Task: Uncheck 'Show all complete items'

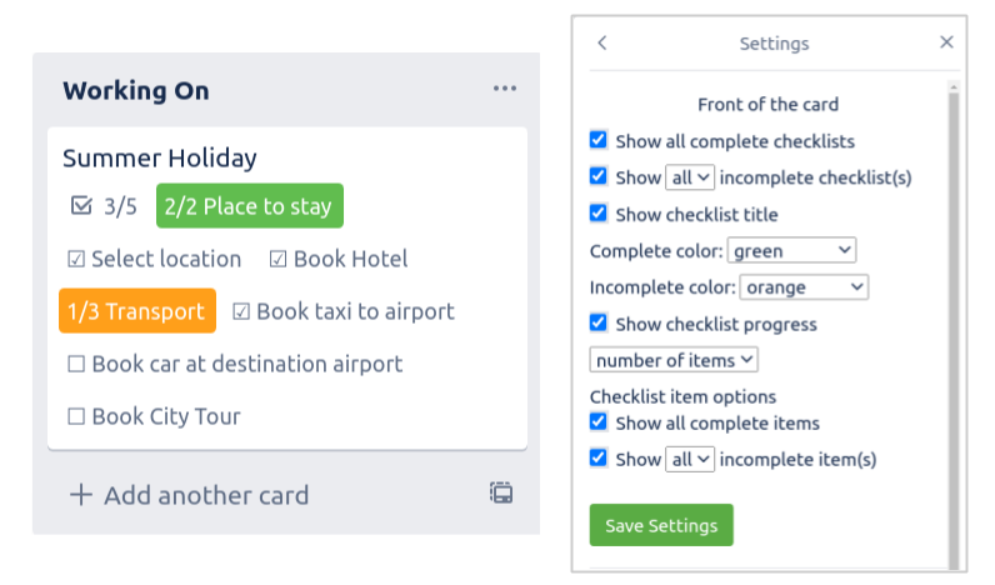Action: pos(598,421)
